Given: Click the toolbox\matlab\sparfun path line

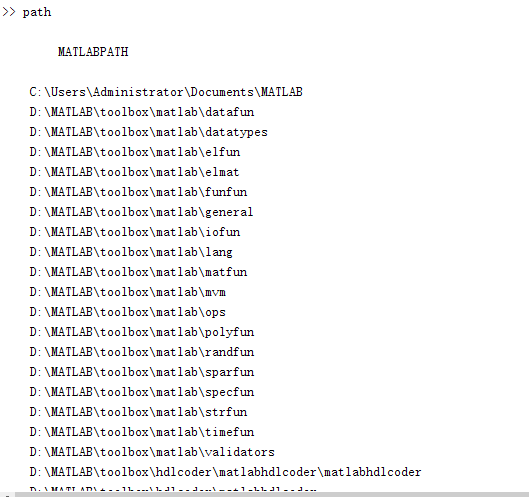Looking at the screenshot, I should [x=142, y=372].
